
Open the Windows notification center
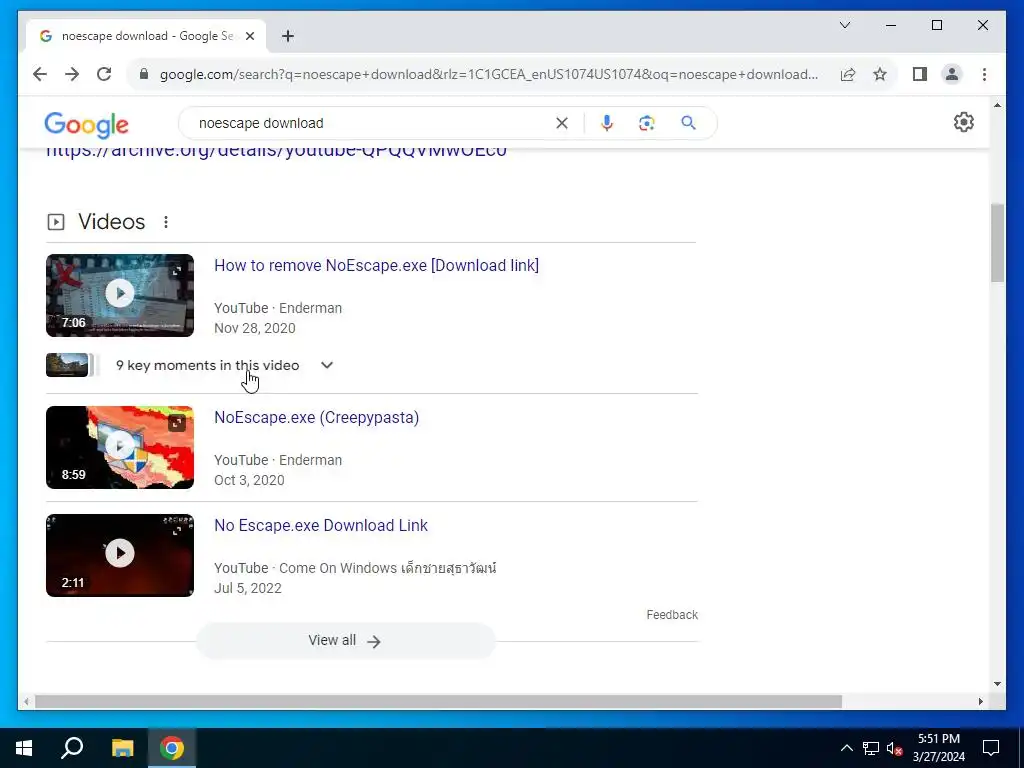pos(991,748)
